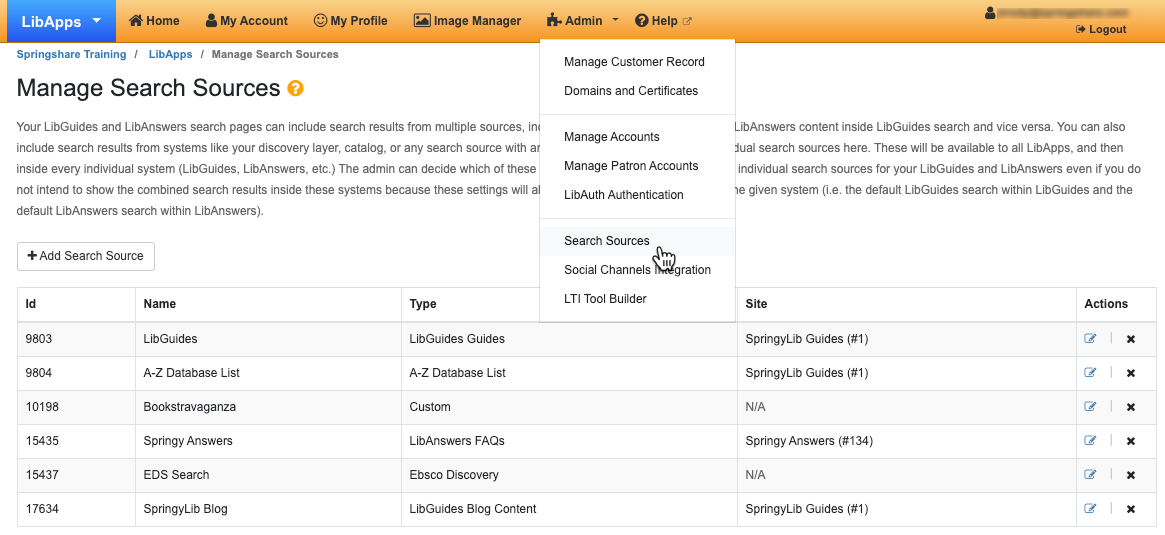Select Manage Customer Record from Admin menu

pos(637,62)
